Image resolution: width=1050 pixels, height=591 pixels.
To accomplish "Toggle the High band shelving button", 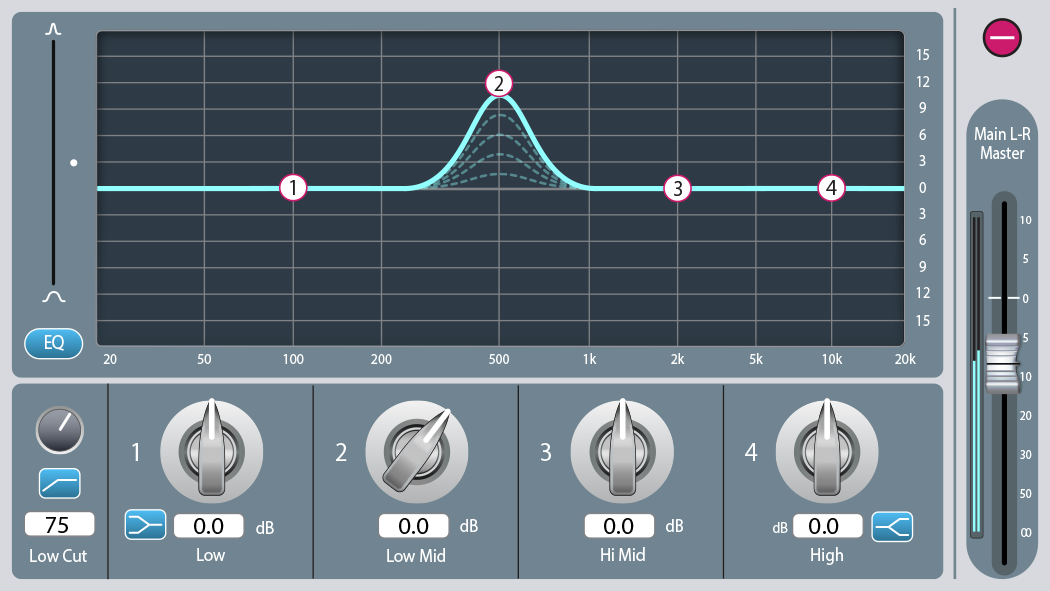I will [892, 526].
